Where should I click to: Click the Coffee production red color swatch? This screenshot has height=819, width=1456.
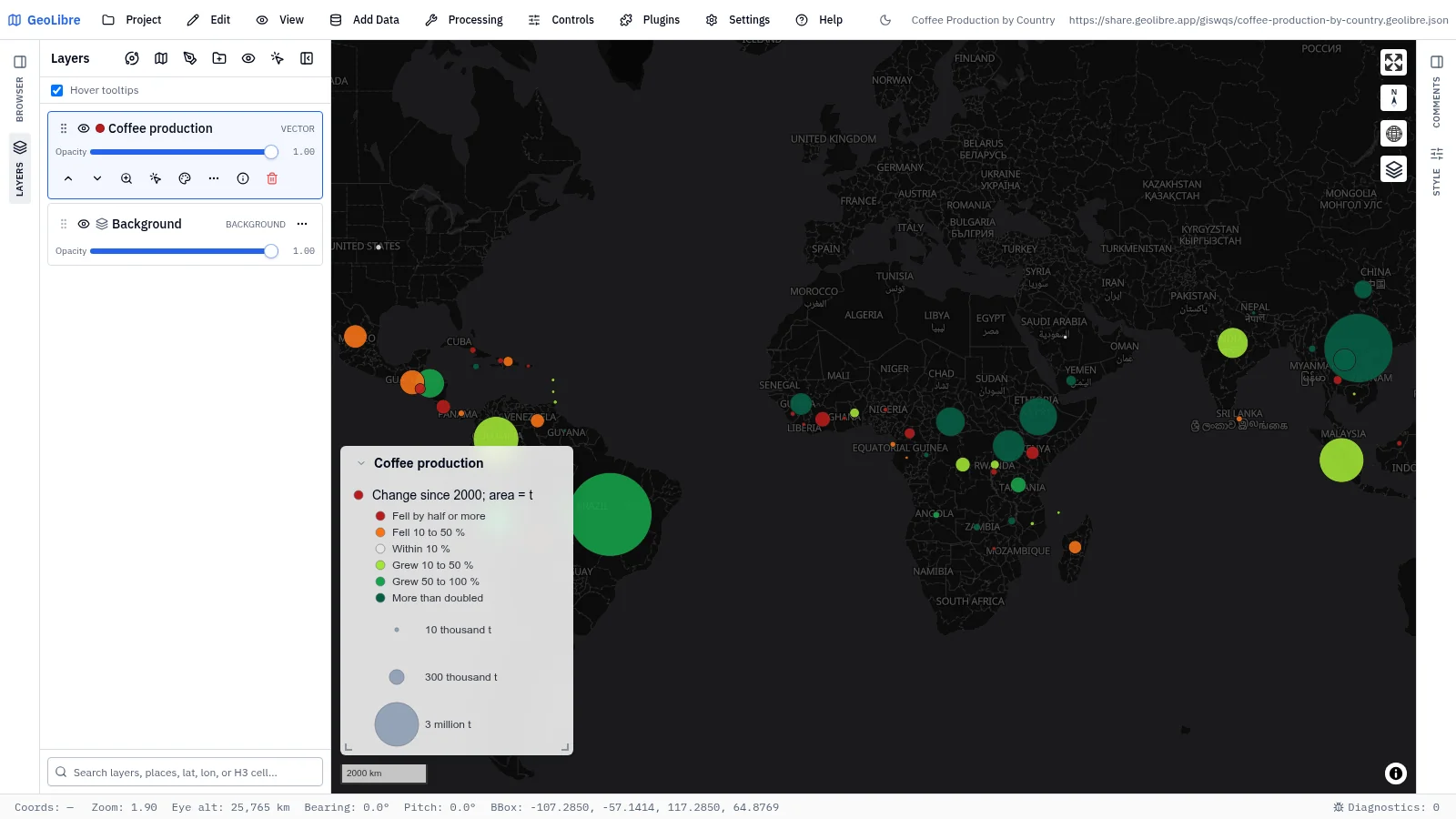click(100, 128)
